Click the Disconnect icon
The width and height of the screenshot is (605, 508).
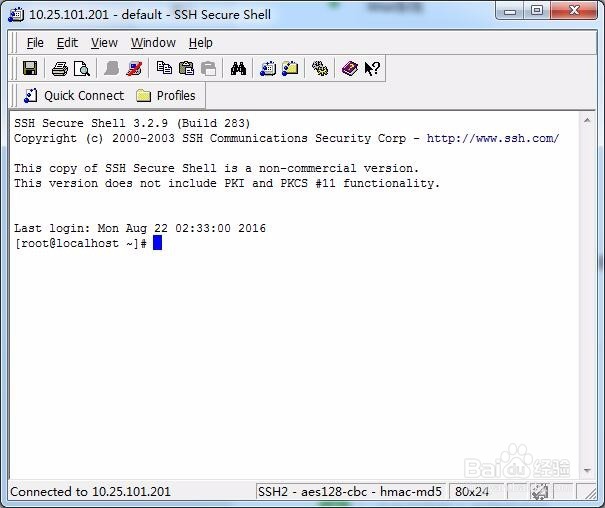[x=134, y=69]
